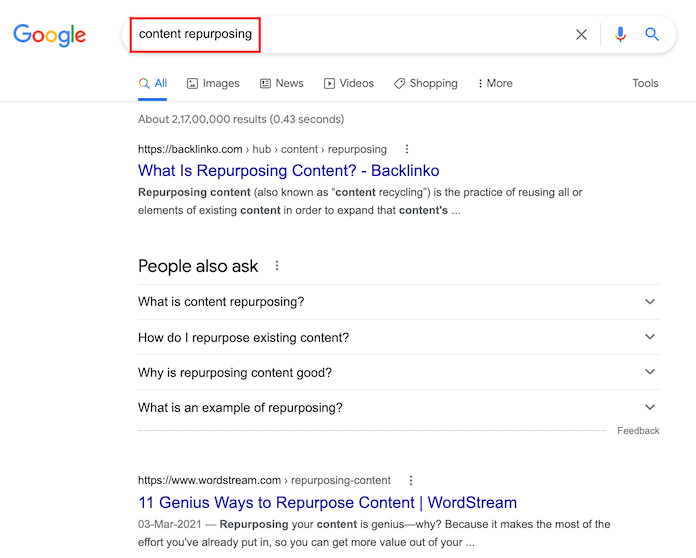
Task: Switch to the Shopping tab
Action: (425, 83)
